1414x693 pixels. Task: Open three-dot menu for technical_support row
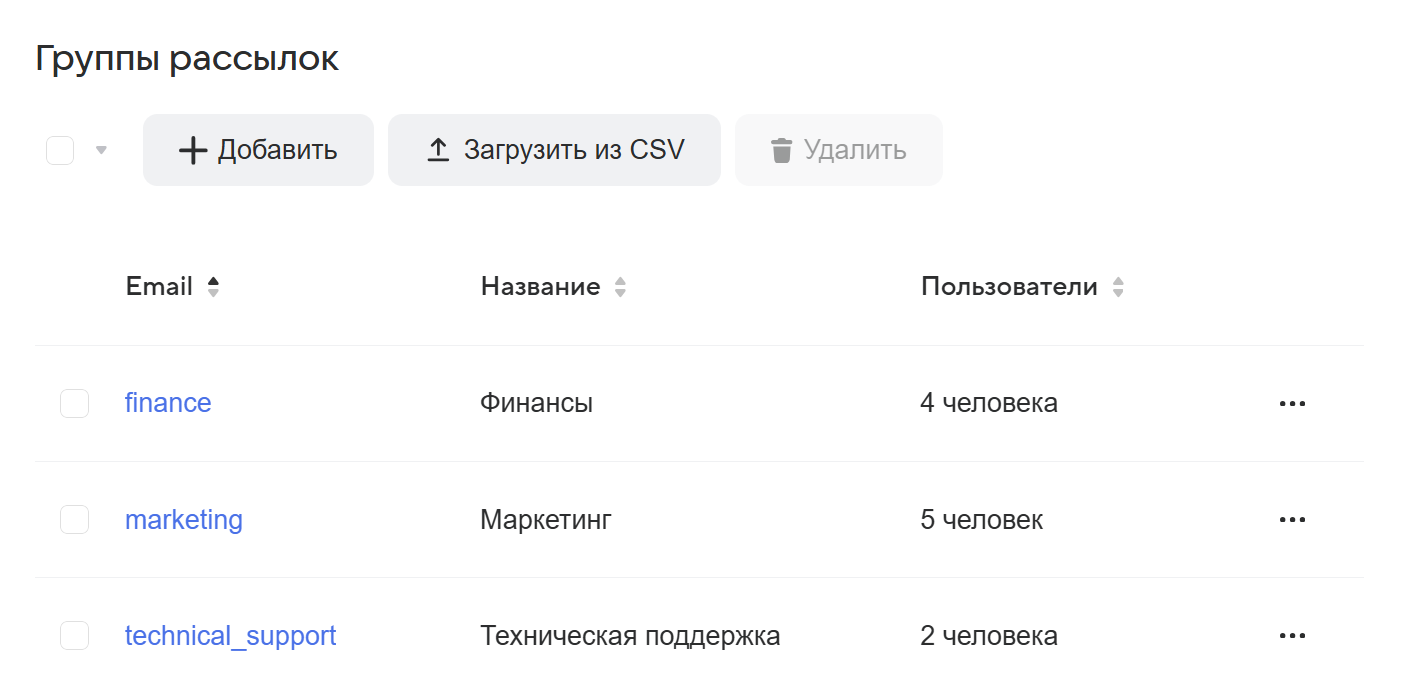1292,636
